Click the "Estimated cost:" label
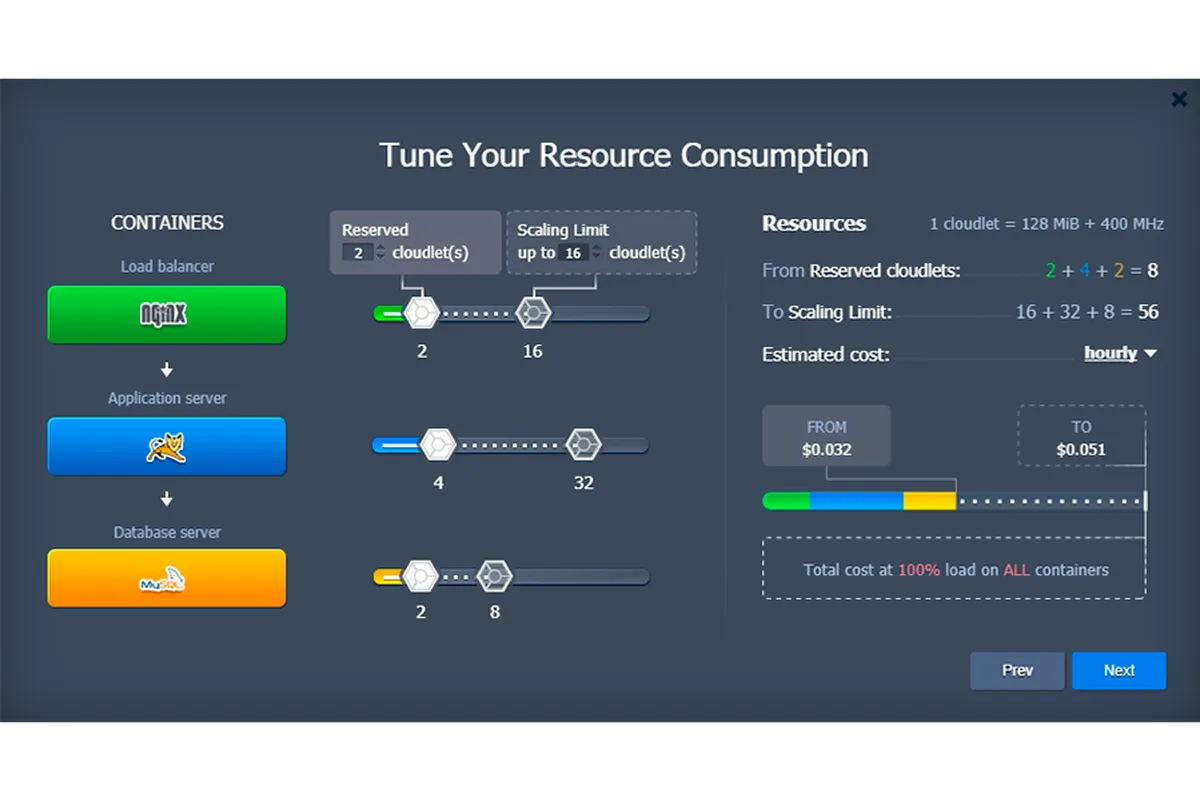Image resolution: width=1200 pixels, height=801 pixels. click(x=825, y=354)
